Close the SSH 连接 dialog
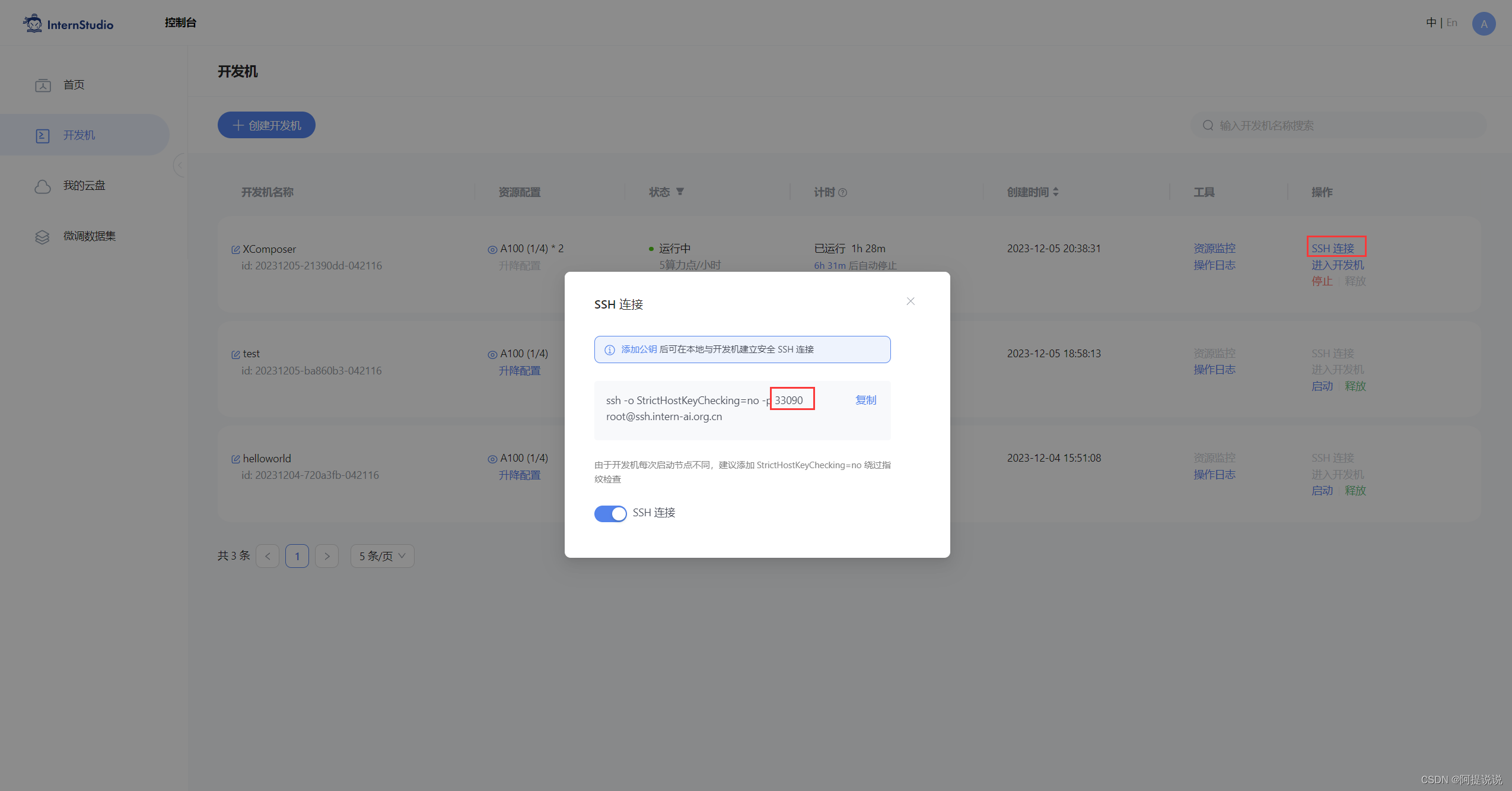 (x=911, y=301)
